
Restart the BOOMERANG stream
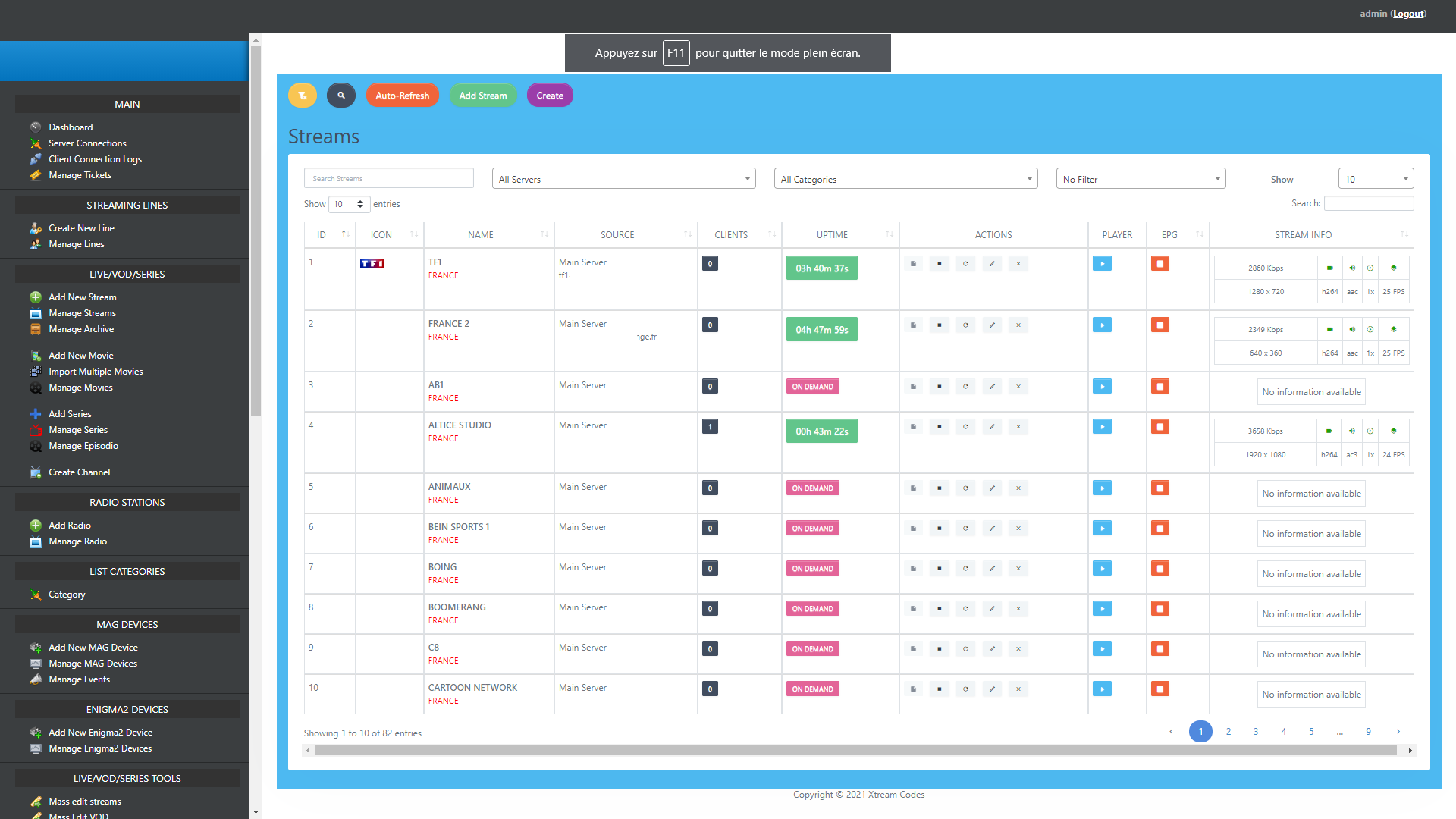[x=965, y=609]
